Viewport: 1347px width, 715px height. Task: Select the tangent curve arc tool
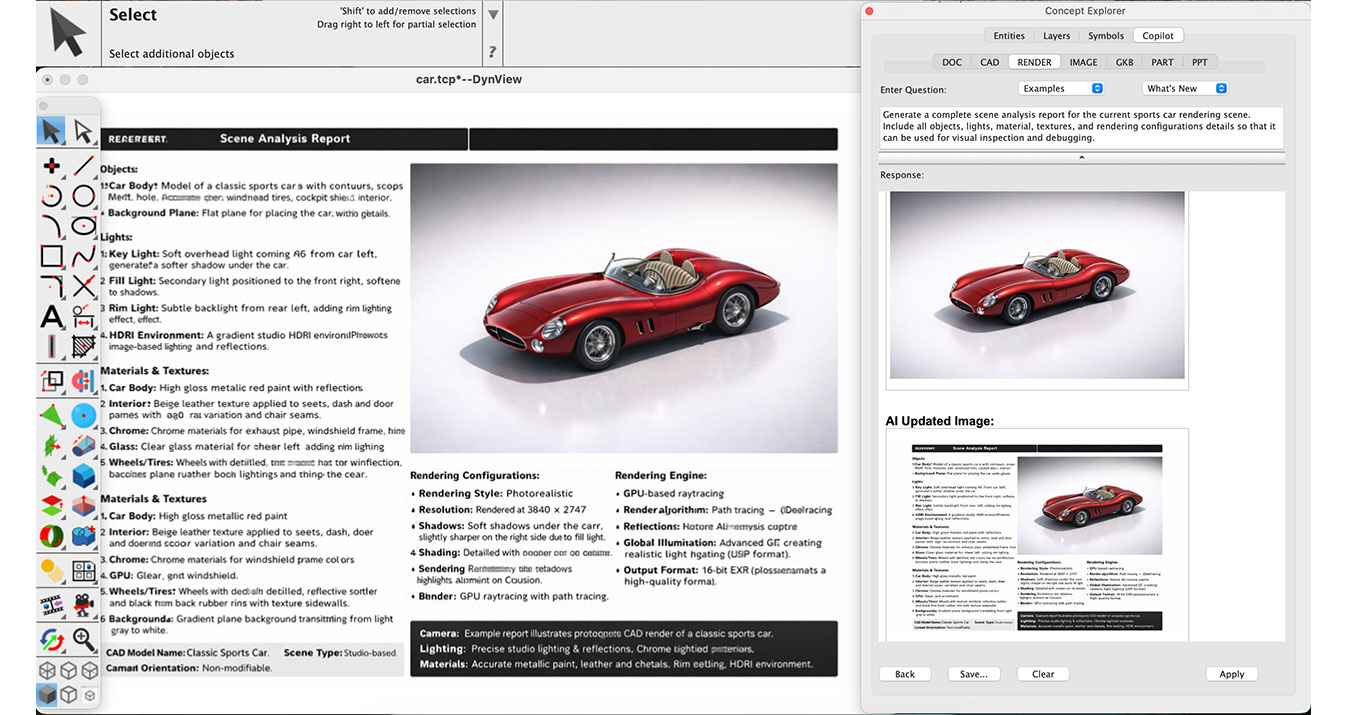coord(51,226)
